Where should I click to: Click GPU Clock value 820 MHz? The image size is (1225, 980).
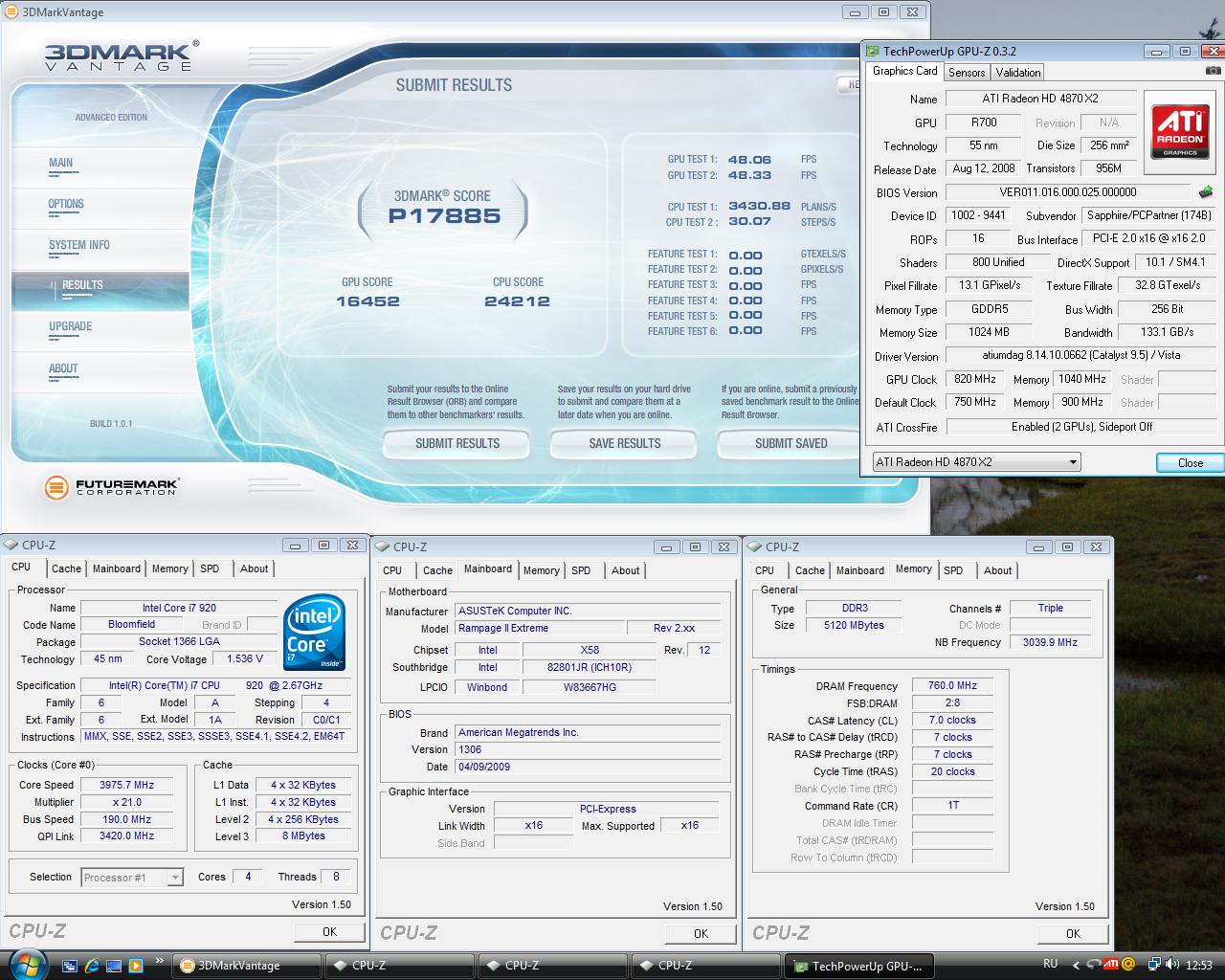pos(974,379)
